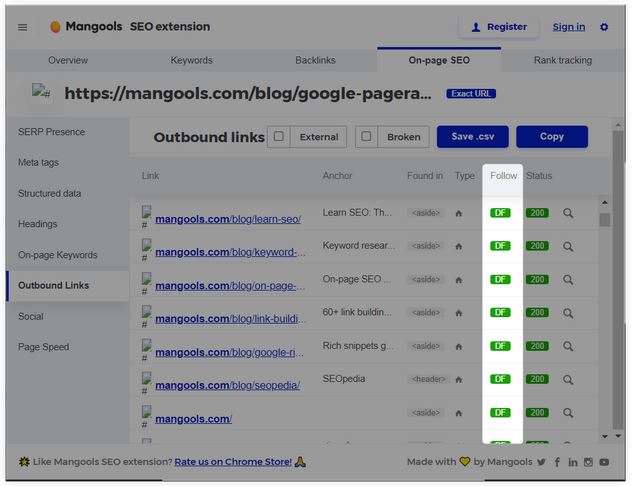Click the table's scroll up arrow
633x486 pixels.
click(604, 203)
